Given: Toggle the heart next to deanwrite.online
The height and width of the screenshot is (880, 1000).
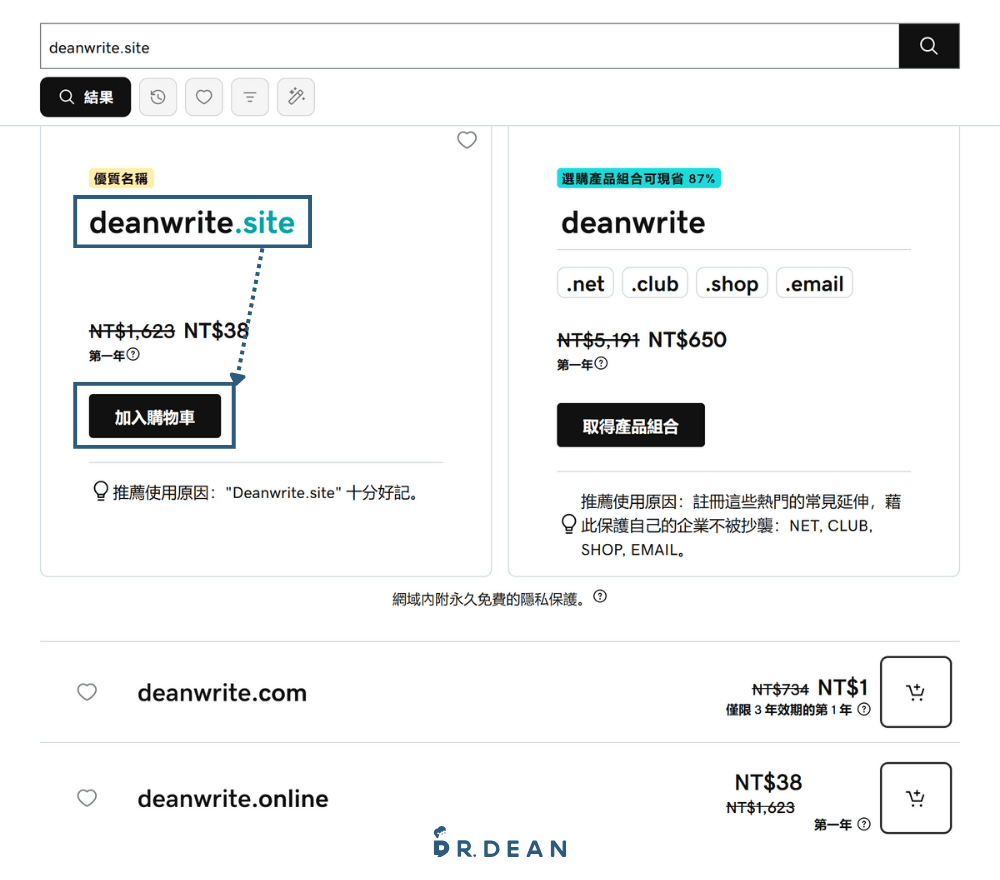Looking at the screenshot, I should tap(87, 798).
